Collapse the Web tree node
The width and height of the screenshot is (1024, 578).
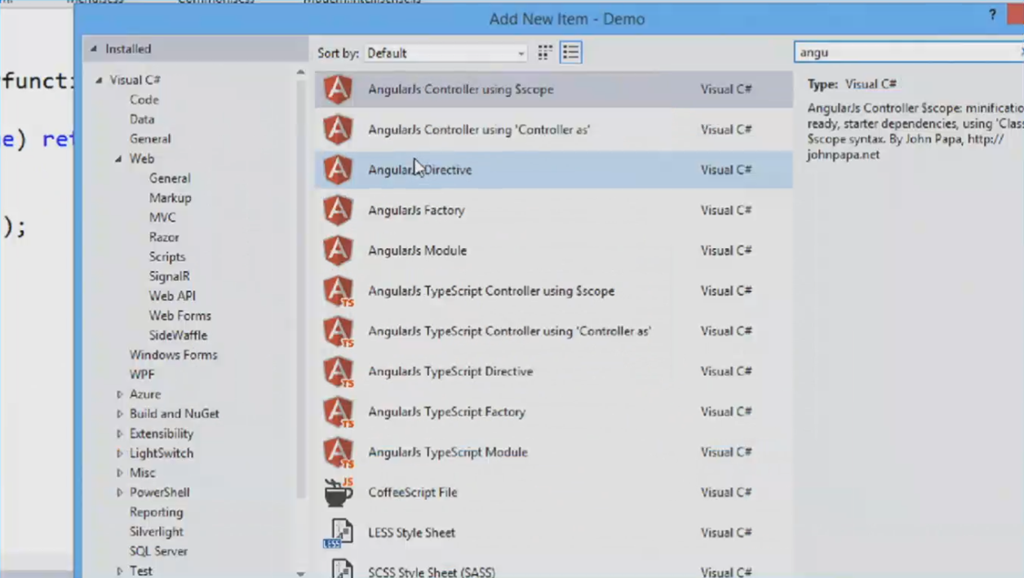coord(118,159)
